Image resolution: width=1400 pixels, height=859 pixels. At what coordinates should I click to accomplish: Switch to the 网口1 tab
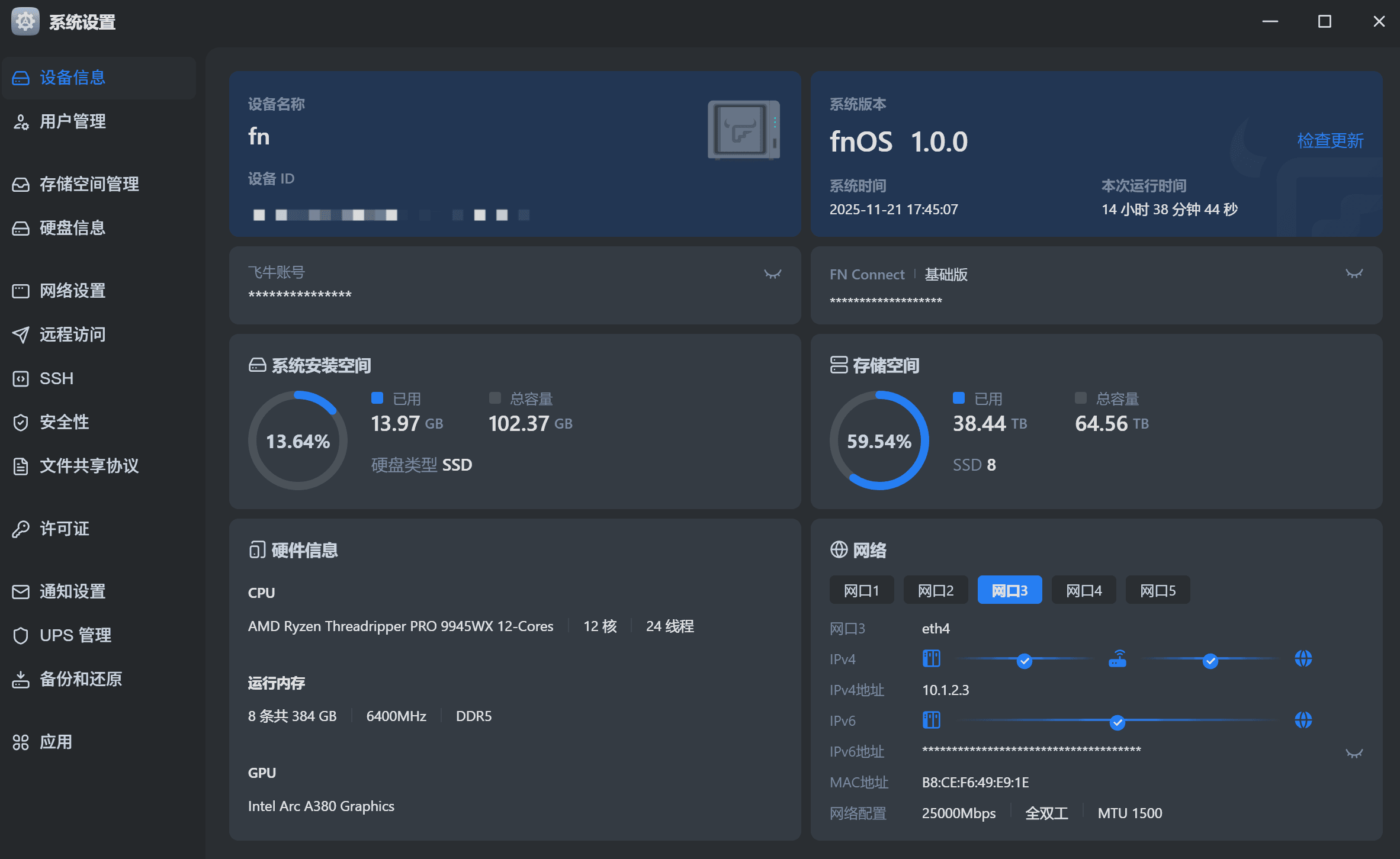[x=861, y=590]
